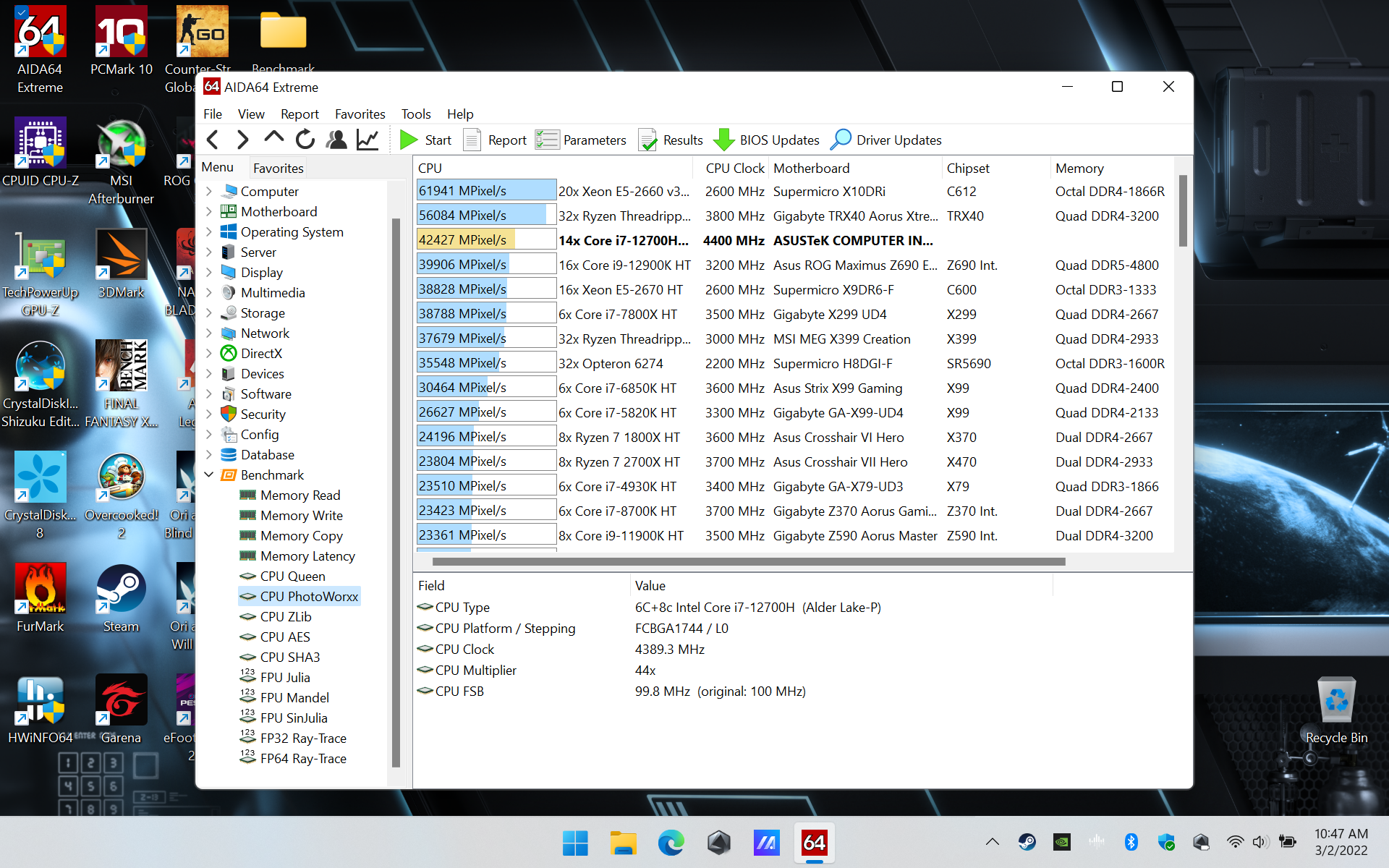This screenshot has width=1389, height=868.
Task: Click the horizontal results scrollbar
Action: click(749, 562)
